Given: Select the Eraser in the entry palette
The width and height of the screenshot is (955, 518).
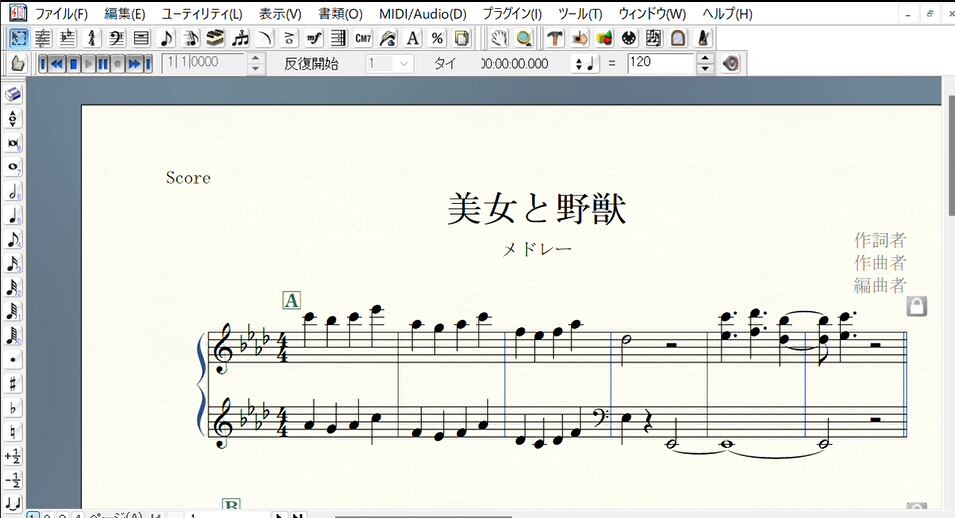Looking at the screenshot, I should point(13,94).
